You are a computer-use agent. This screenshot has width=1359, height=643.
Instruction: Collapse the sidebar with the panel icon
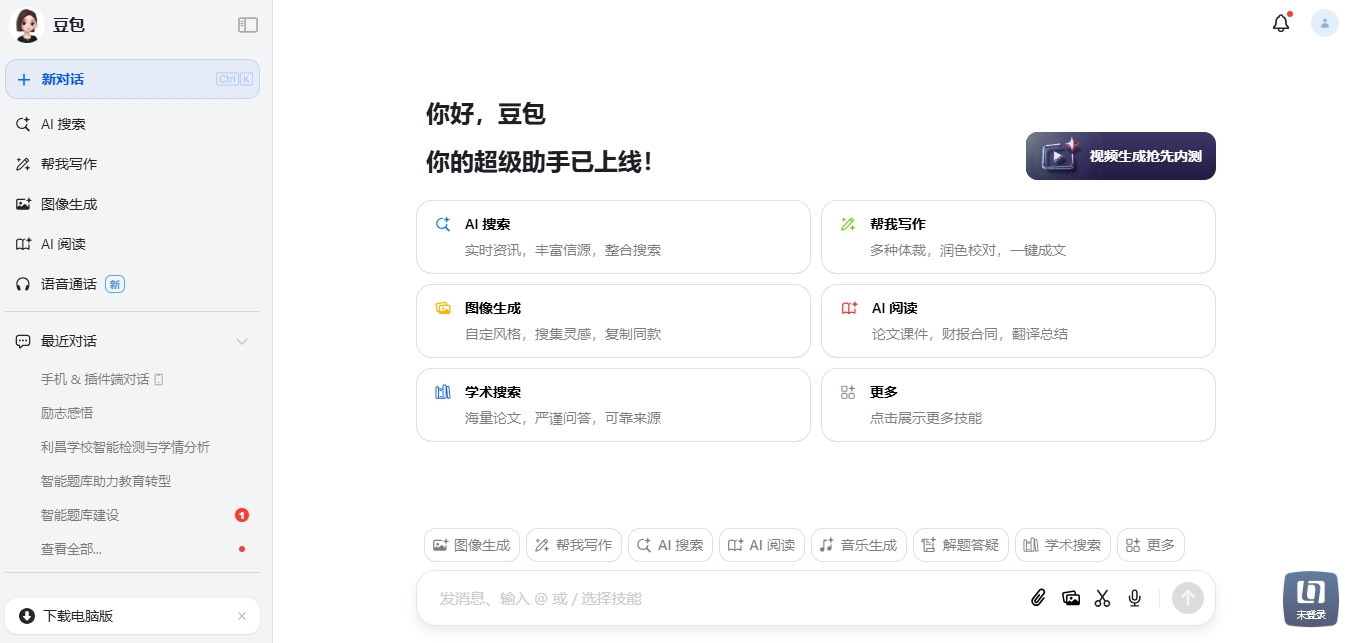coord(248,25)
